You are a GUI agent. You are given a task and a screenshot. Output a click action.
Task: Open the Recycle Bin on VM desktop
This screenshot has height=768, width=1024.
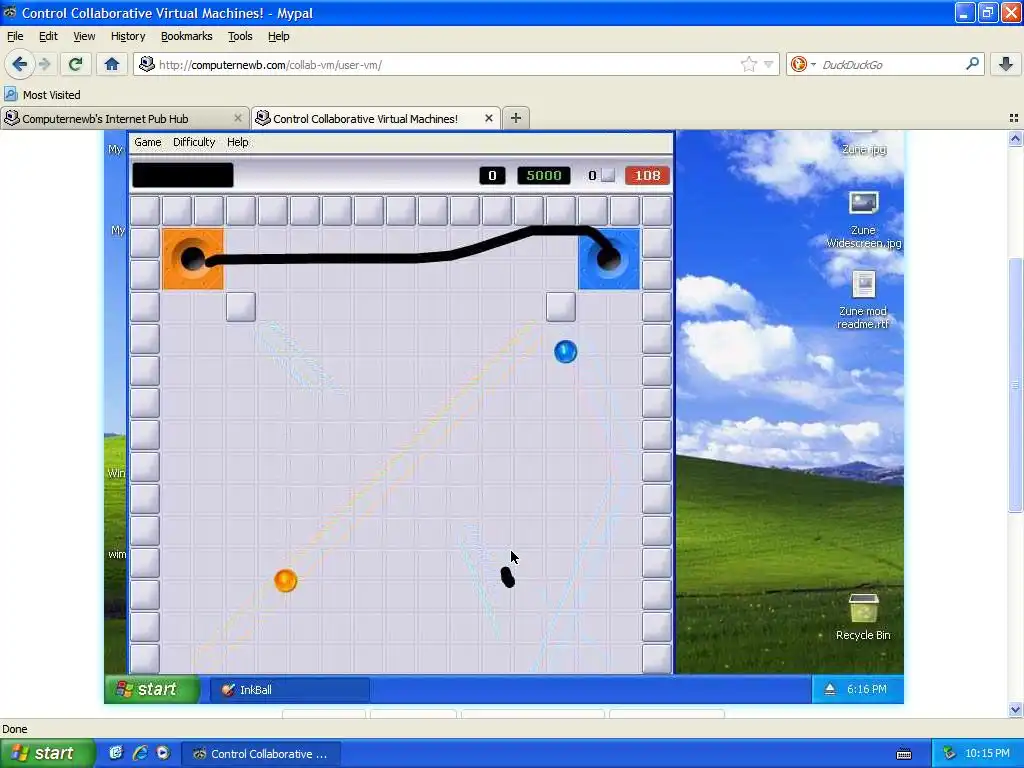(863, 616)
